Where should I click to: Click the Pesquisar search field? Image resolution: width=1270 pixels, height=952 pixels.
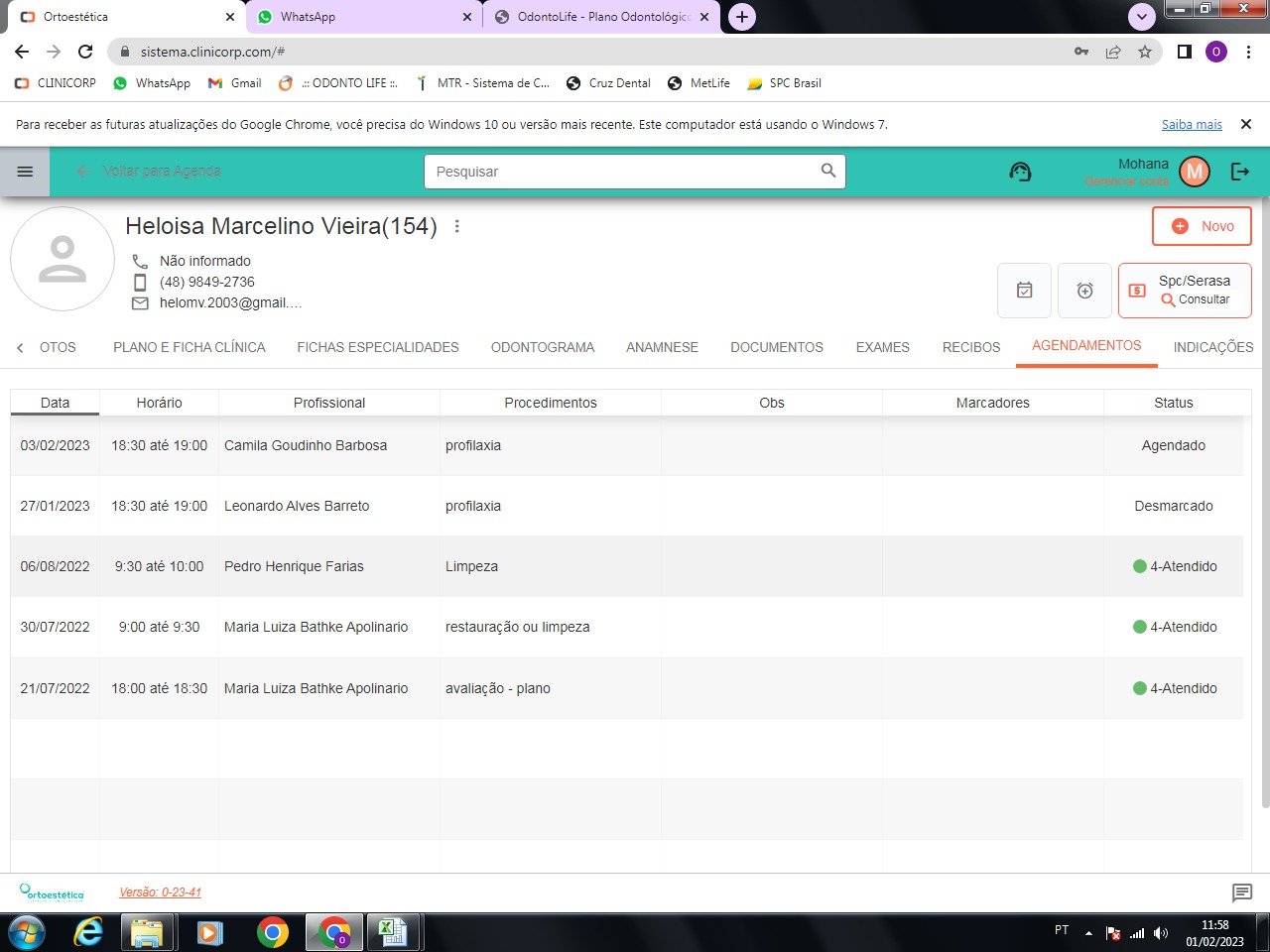[x=625, y=172]
